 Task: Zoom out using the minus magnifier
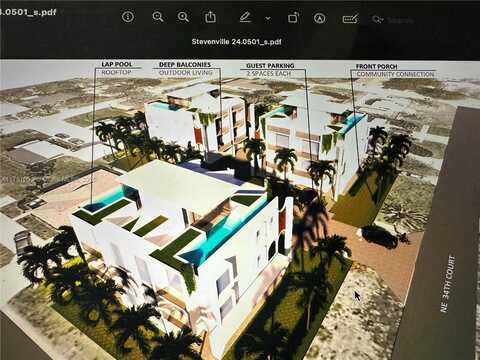click(158, 17)
